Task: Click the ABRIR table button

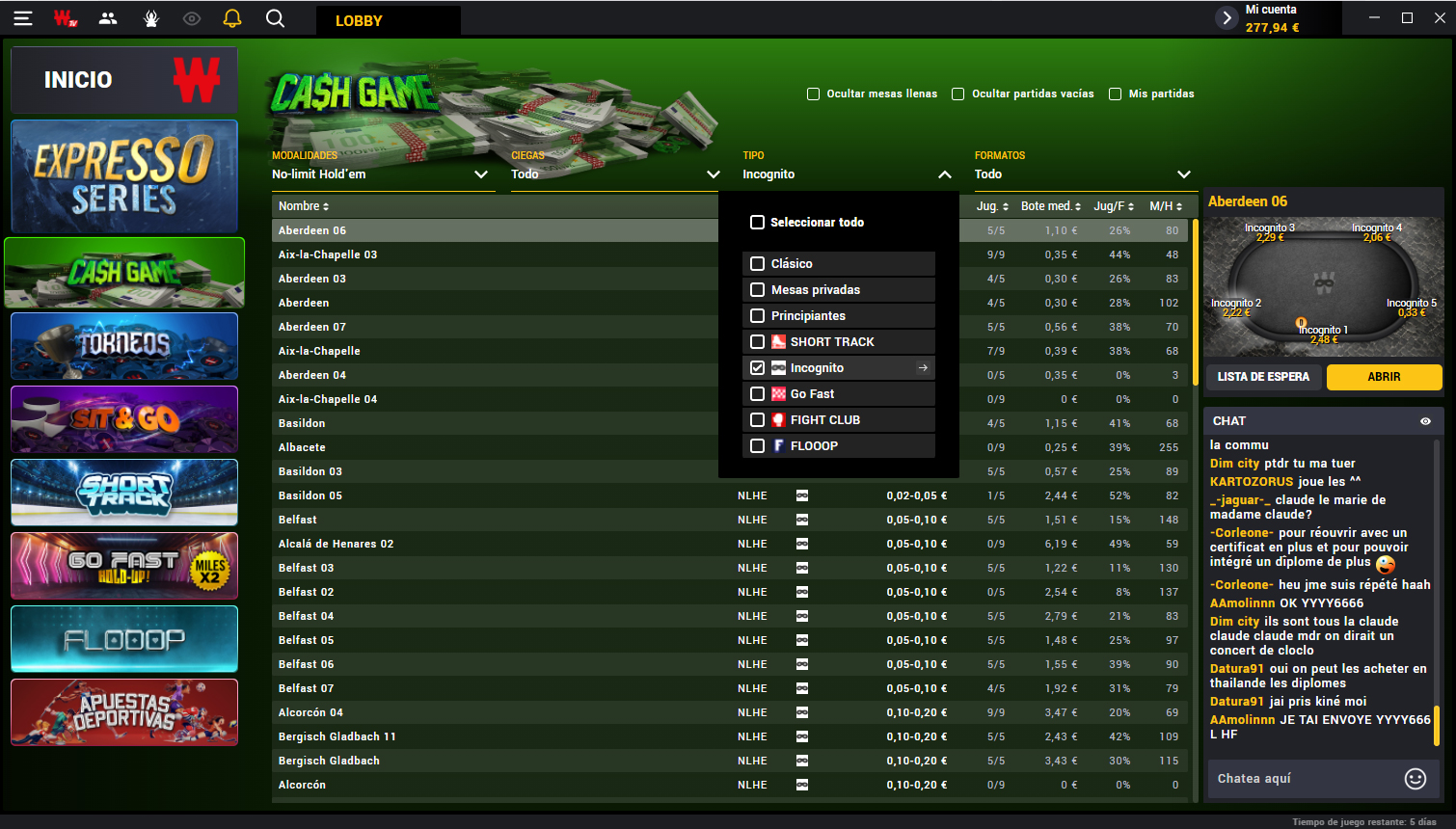Action: (1384, 377)
